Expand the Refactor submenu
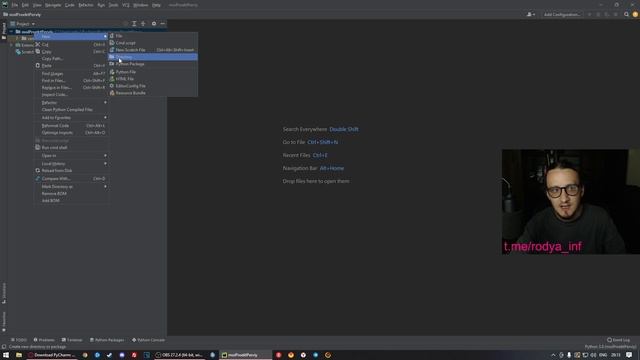Viewport: 640px width, 360px height. tap(71, 103)
